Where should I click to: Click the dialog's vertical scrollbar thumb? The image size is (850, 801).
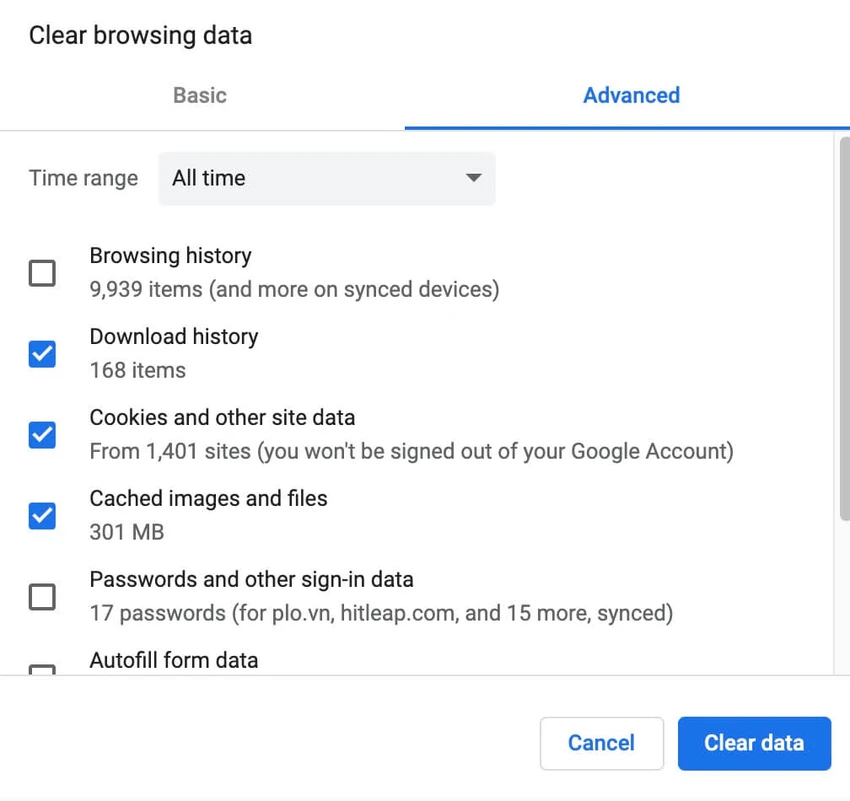(845, 329)
